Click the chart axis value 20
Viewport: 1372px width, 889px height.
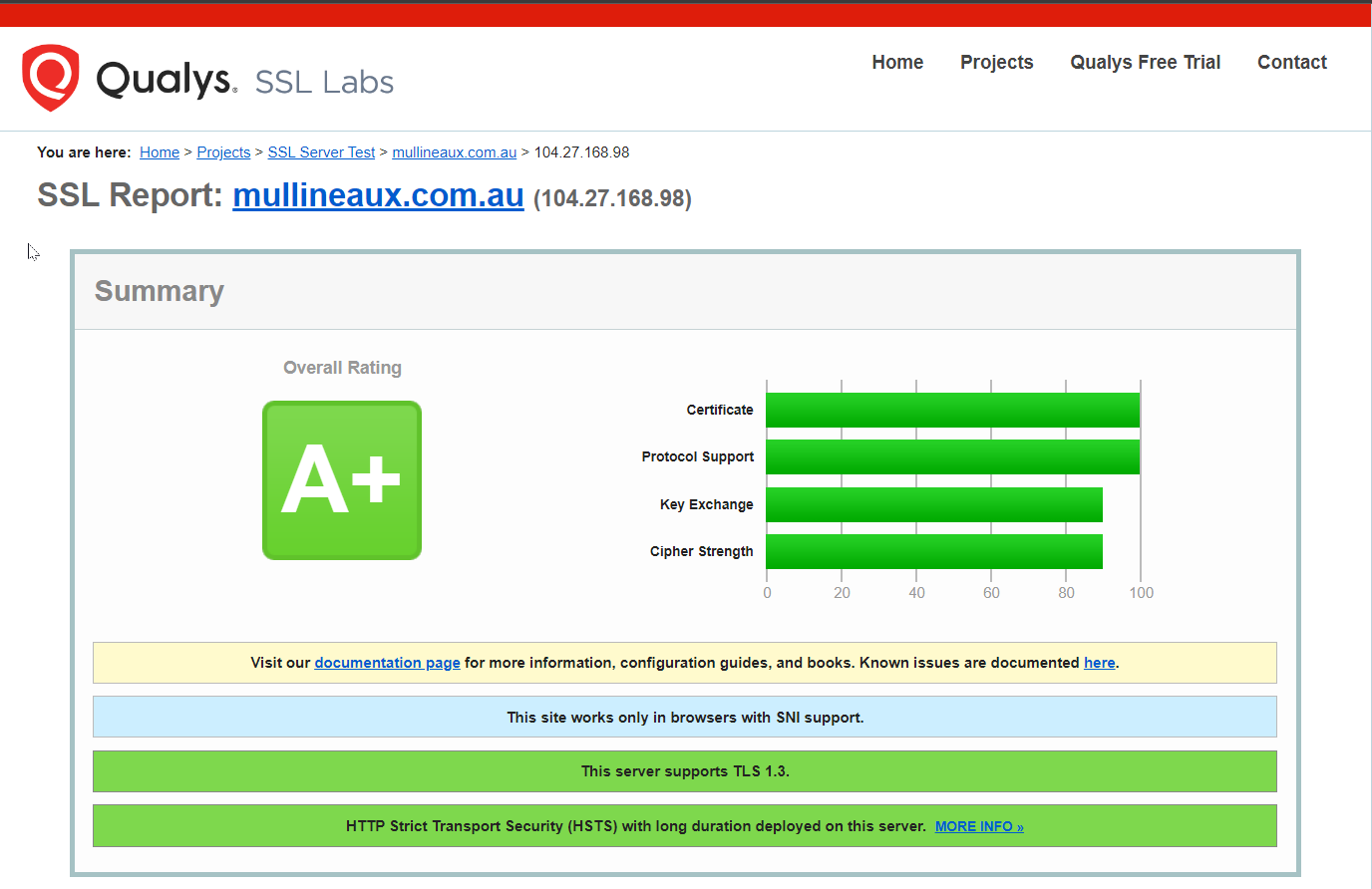coord(842,593)
